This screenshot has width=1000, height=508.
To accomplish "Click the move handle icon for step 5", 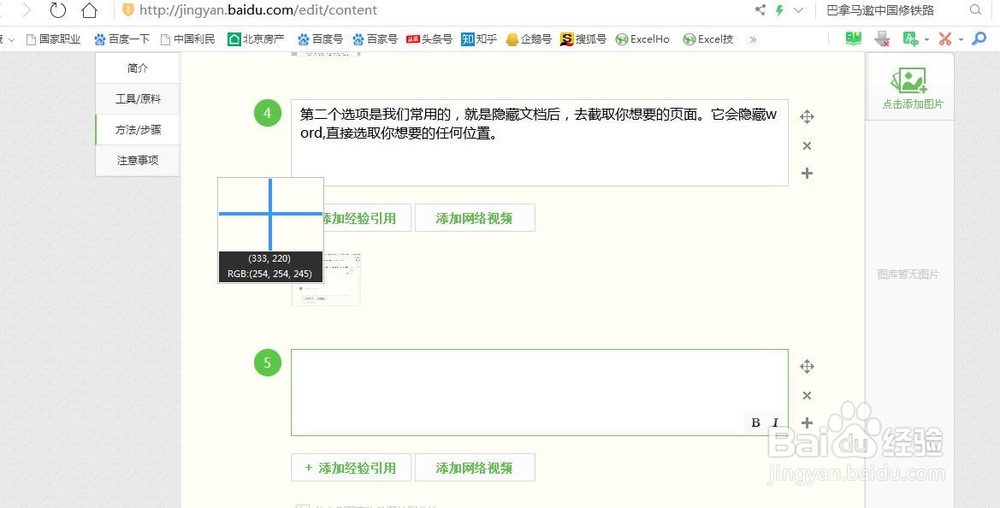I will tap(807, 366).
